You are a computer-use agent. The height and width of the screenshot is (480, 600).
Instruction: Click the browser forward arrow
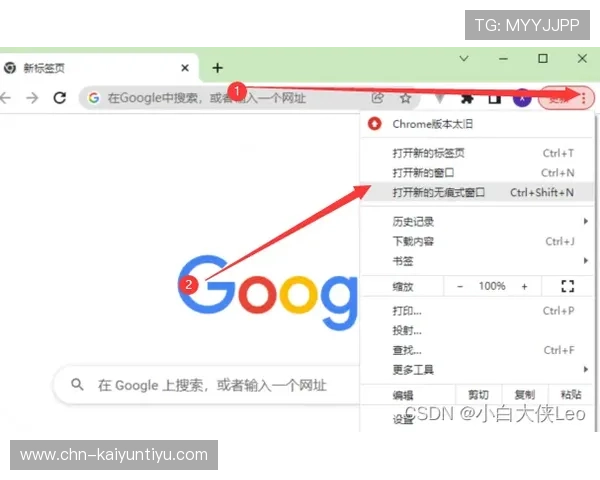32,98
